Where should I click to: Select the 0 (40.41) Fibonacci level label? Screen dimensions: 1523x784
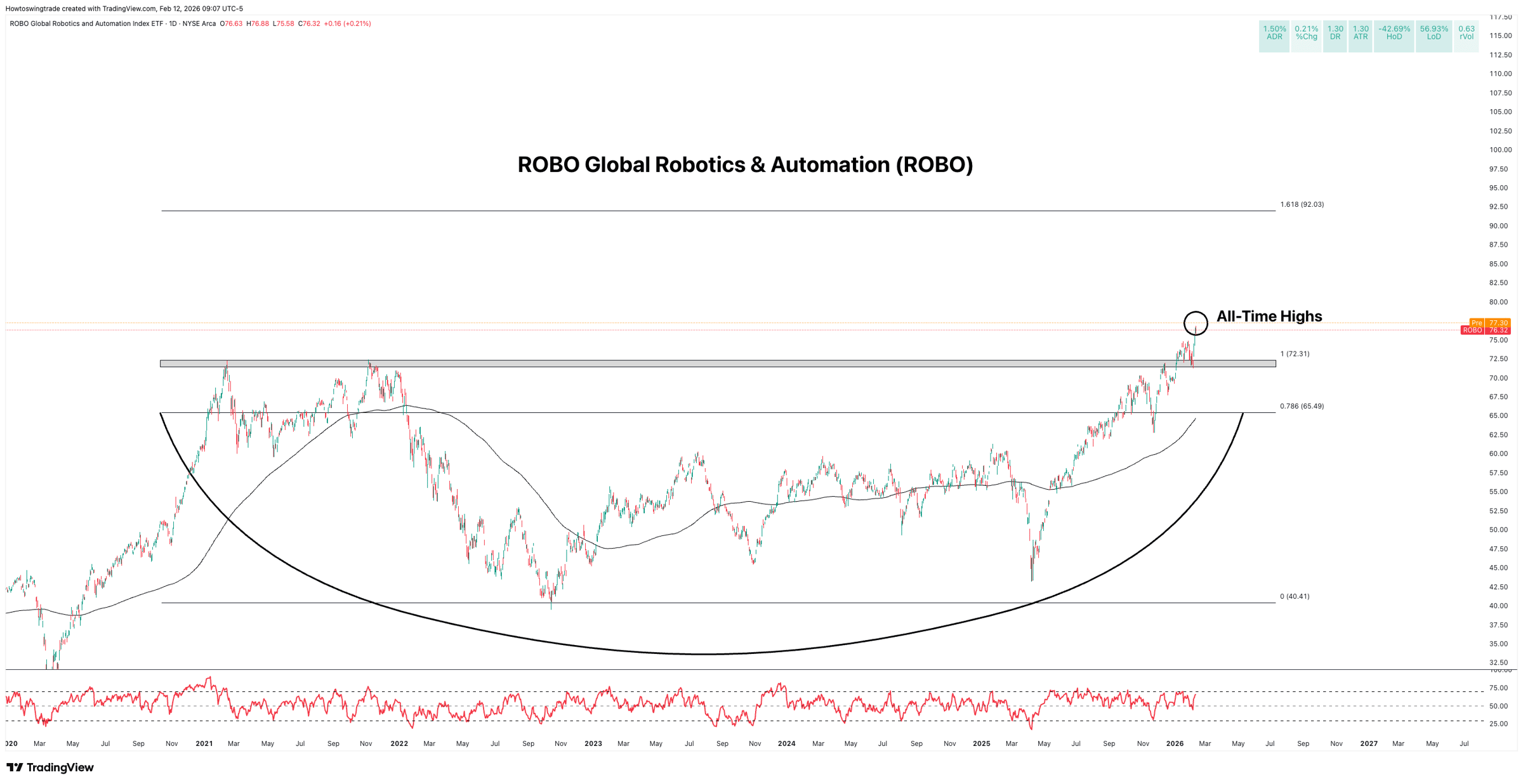point(1295,596)
